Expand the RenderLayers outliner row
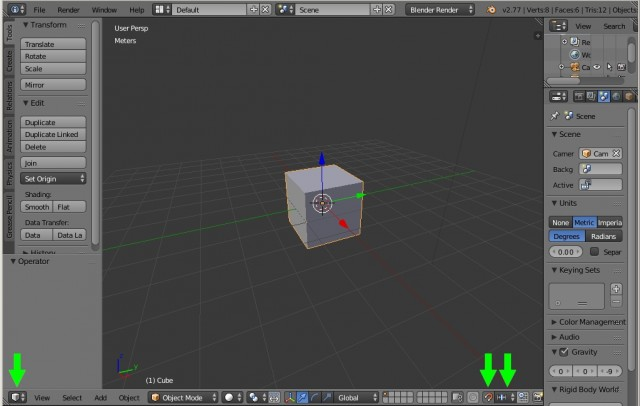 [x=564, y=42]
